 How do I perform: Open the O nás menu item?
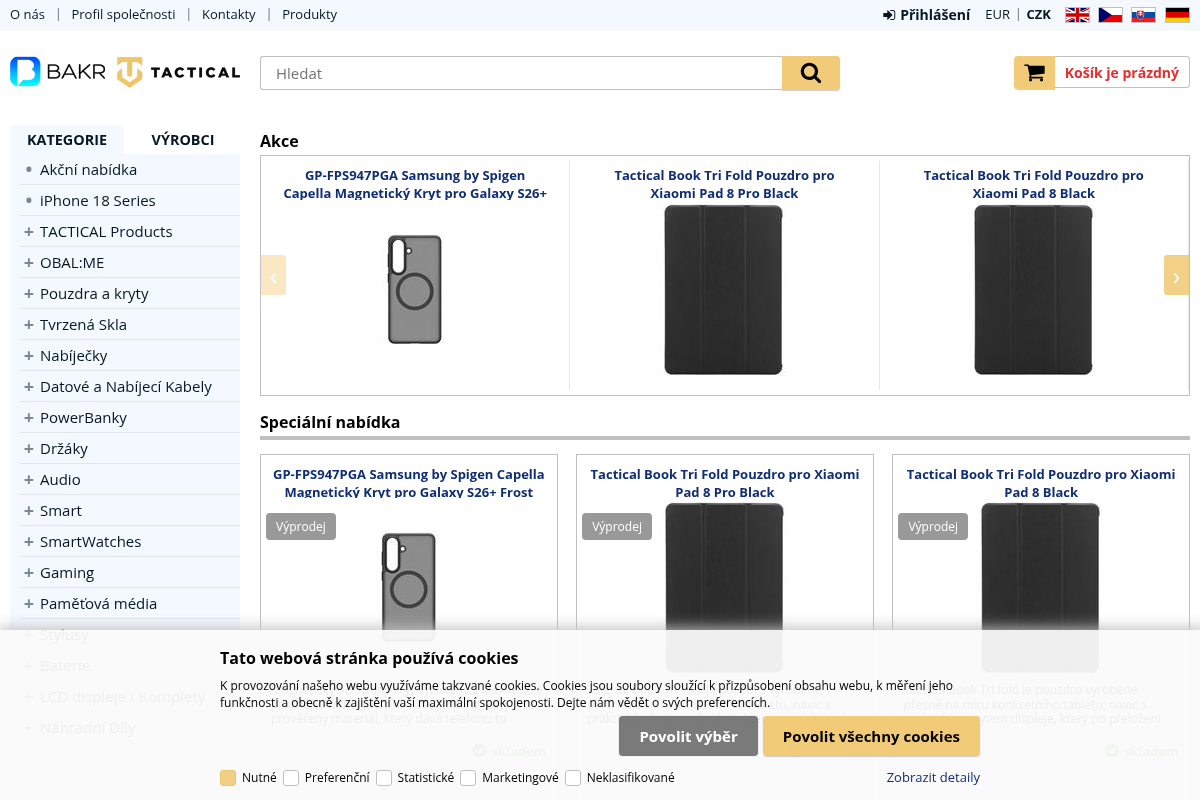(x=27, y=15)
